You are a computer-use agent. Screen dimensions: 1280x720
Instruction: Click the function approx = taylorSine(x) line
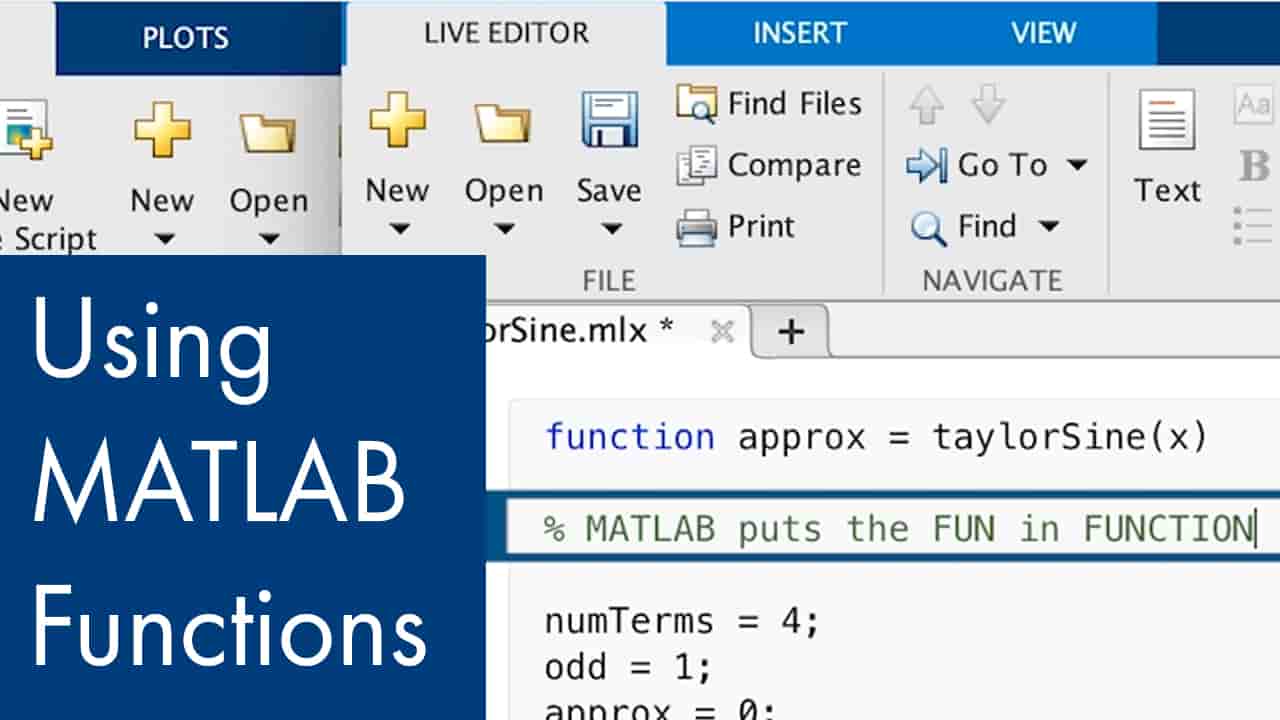[876, 438]
